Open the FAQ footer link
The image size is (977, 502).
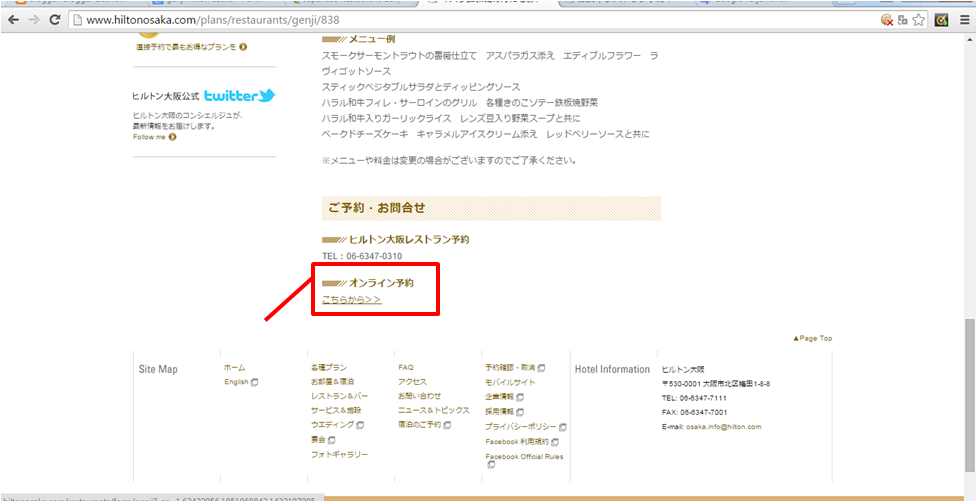405,368
